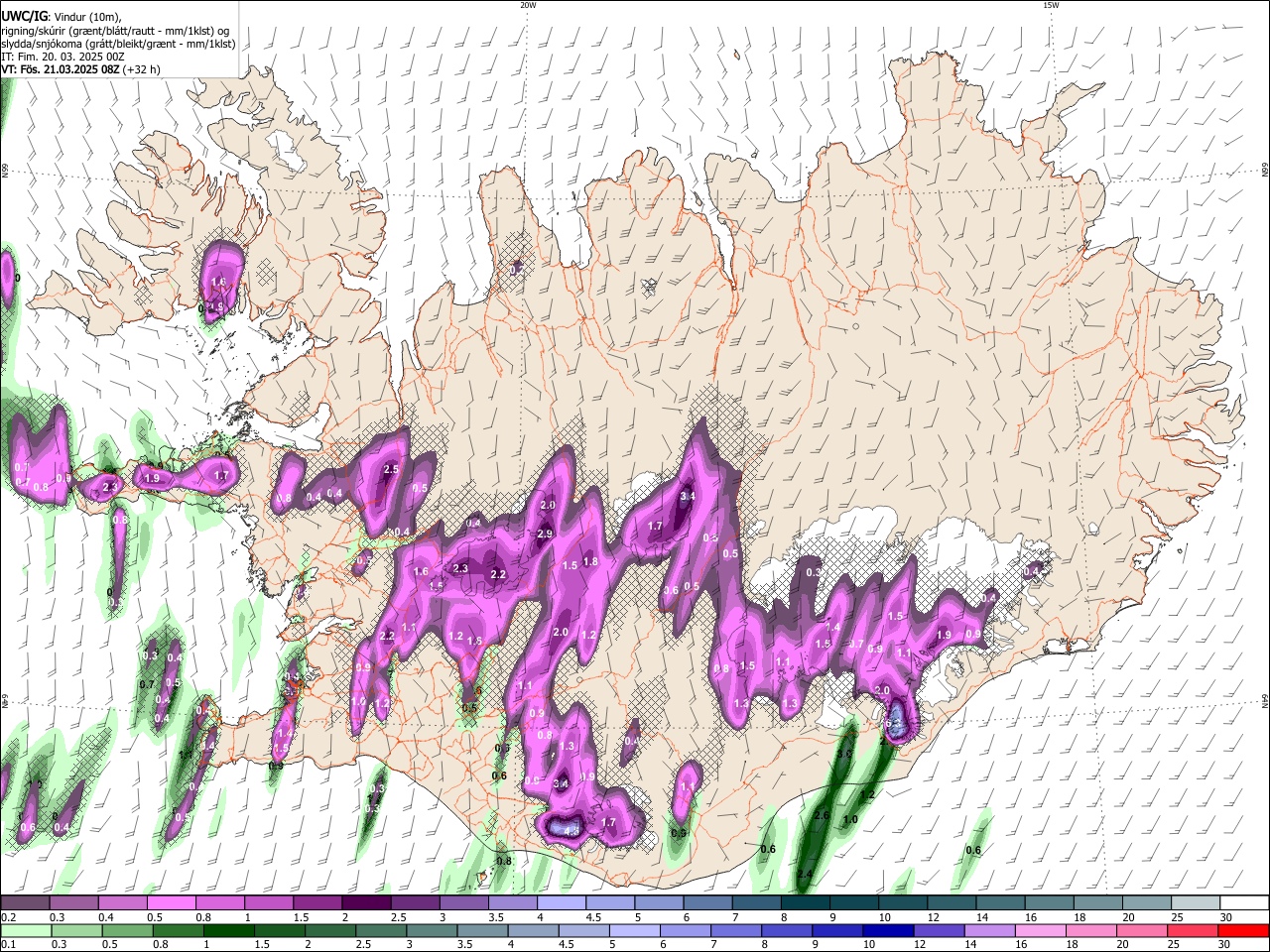This screenshot has width=1270, height=952.
Task: Click the '15W' longitude label
Action: click(1050, 5)
